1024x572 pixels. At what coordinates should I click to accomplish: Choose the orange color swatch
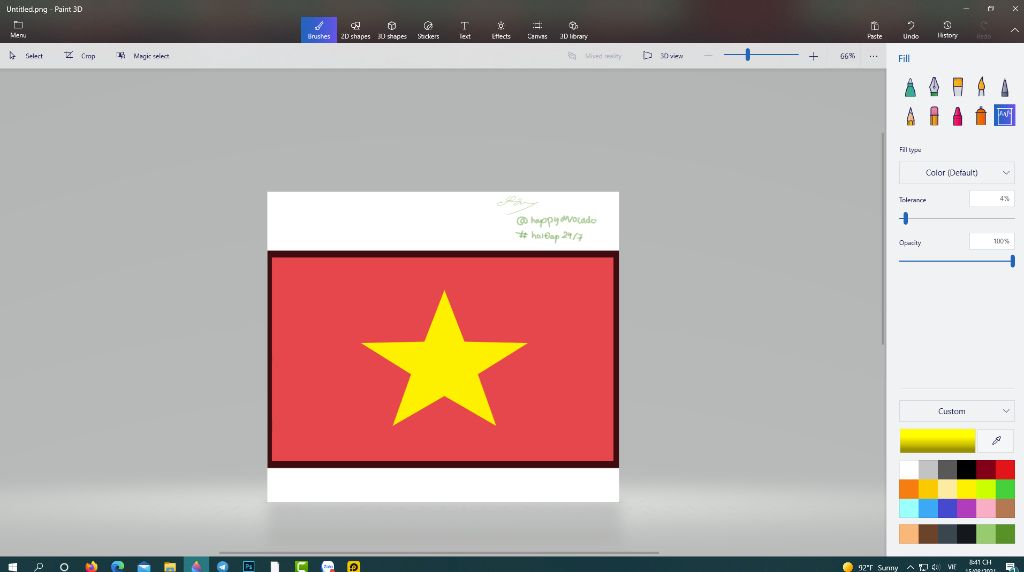pos(908,488)
